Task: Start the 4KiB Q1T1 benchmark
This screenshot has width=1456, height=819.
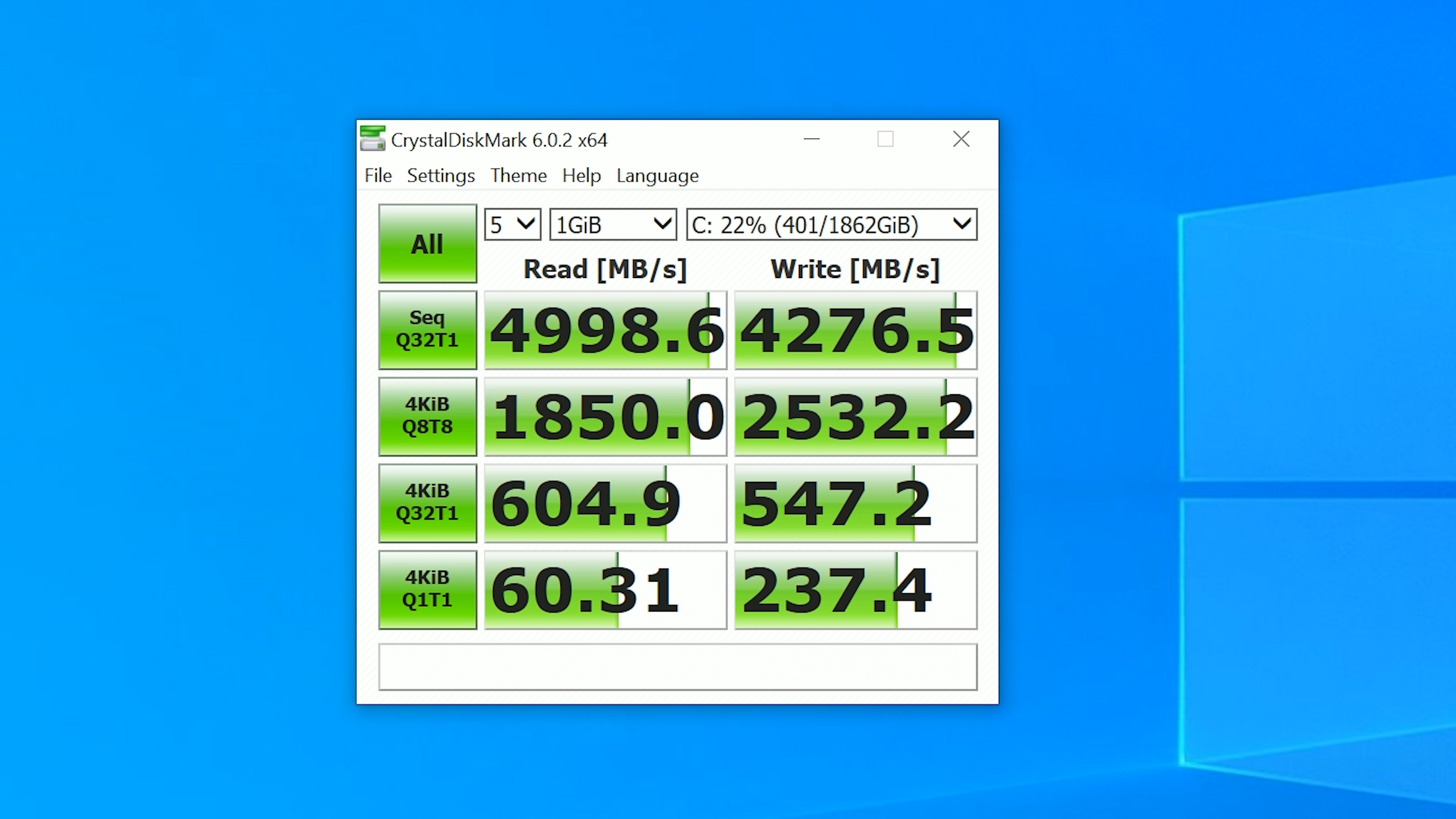Action: point(427,590)
